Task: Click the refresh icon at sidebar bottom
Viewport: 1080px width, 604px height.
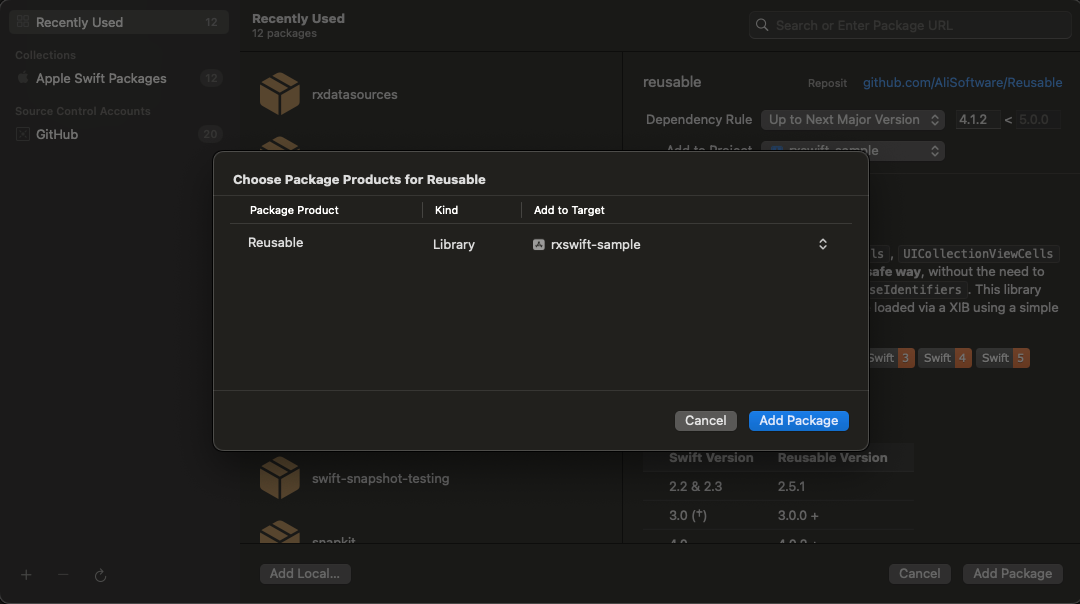Action: pos(100,575)
